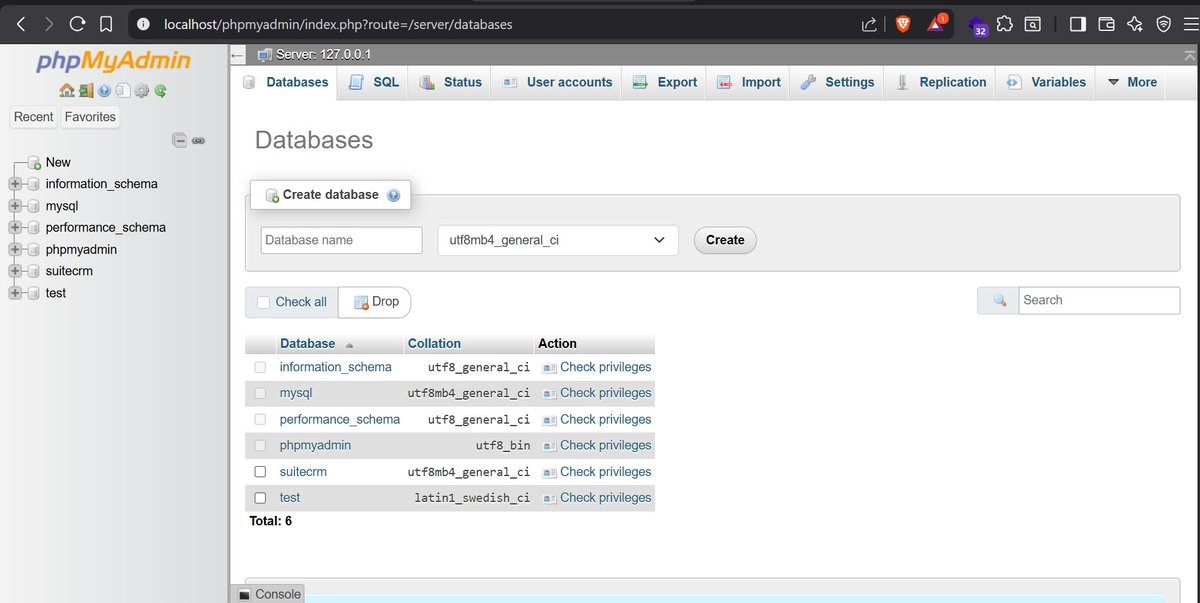This screenshot has width=1200, height=603.
Task: Open the Console bar at bottom
Action: pyautogui.click(x=268, y=594)
